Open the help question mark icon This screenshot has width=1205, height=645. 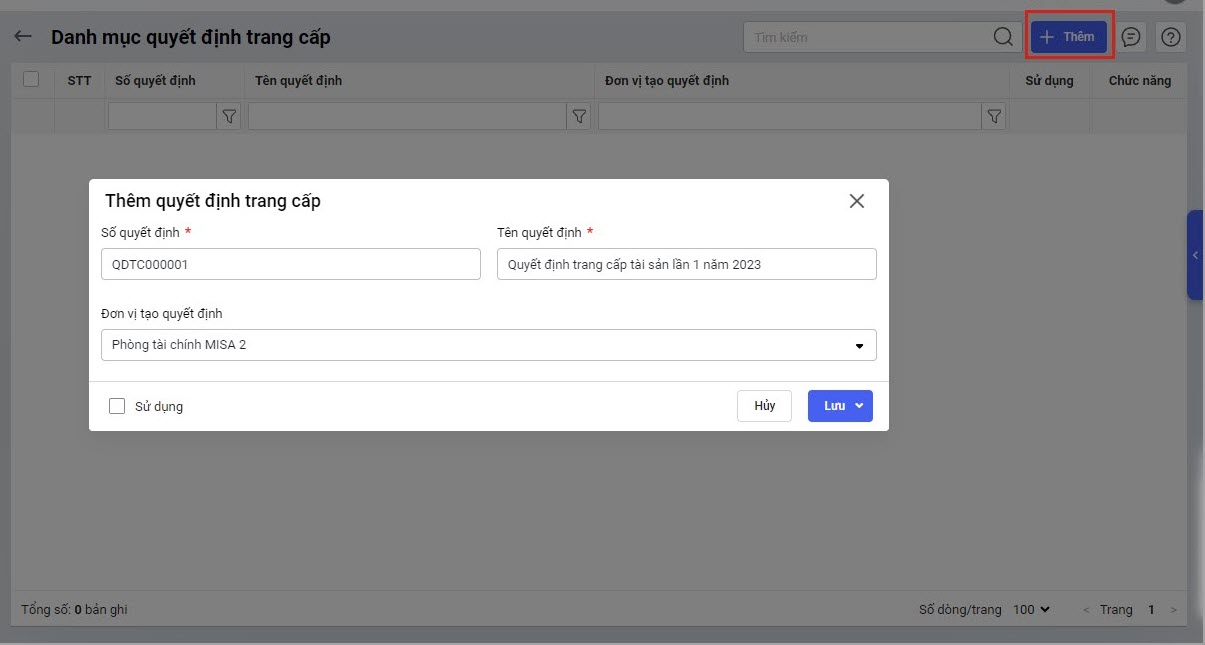point(1171,37)
